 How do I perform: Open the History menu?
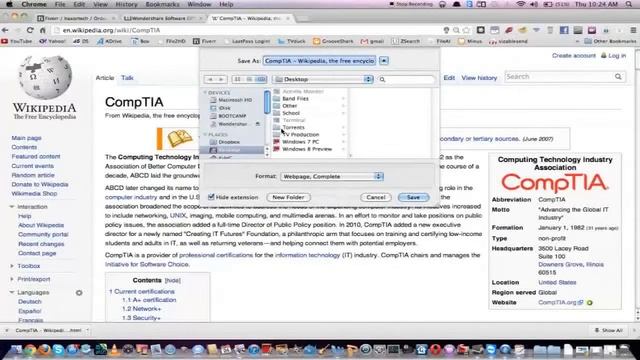click(x=126, y=4)
